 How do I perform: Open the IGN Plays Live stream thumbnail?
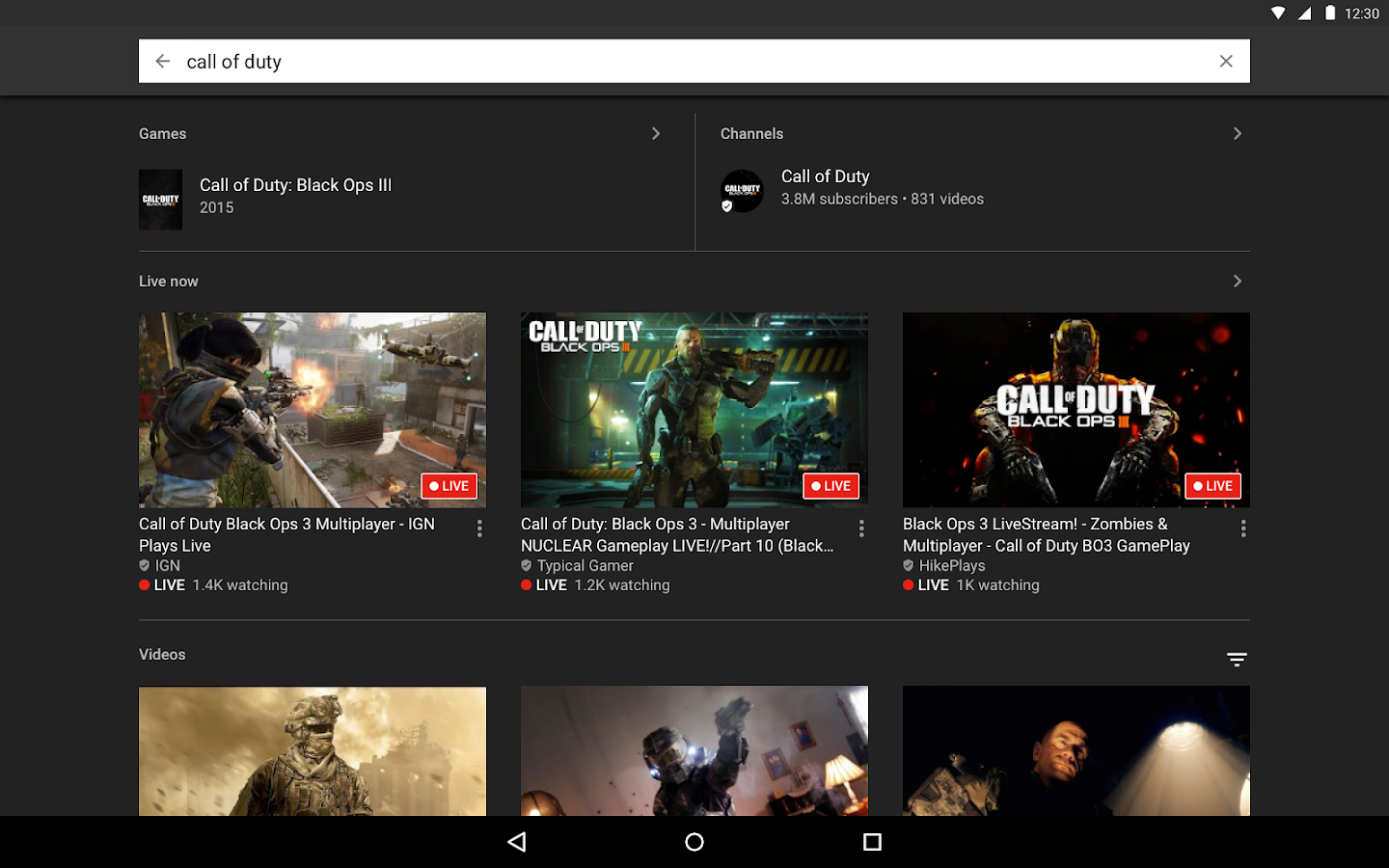point(313,409)
